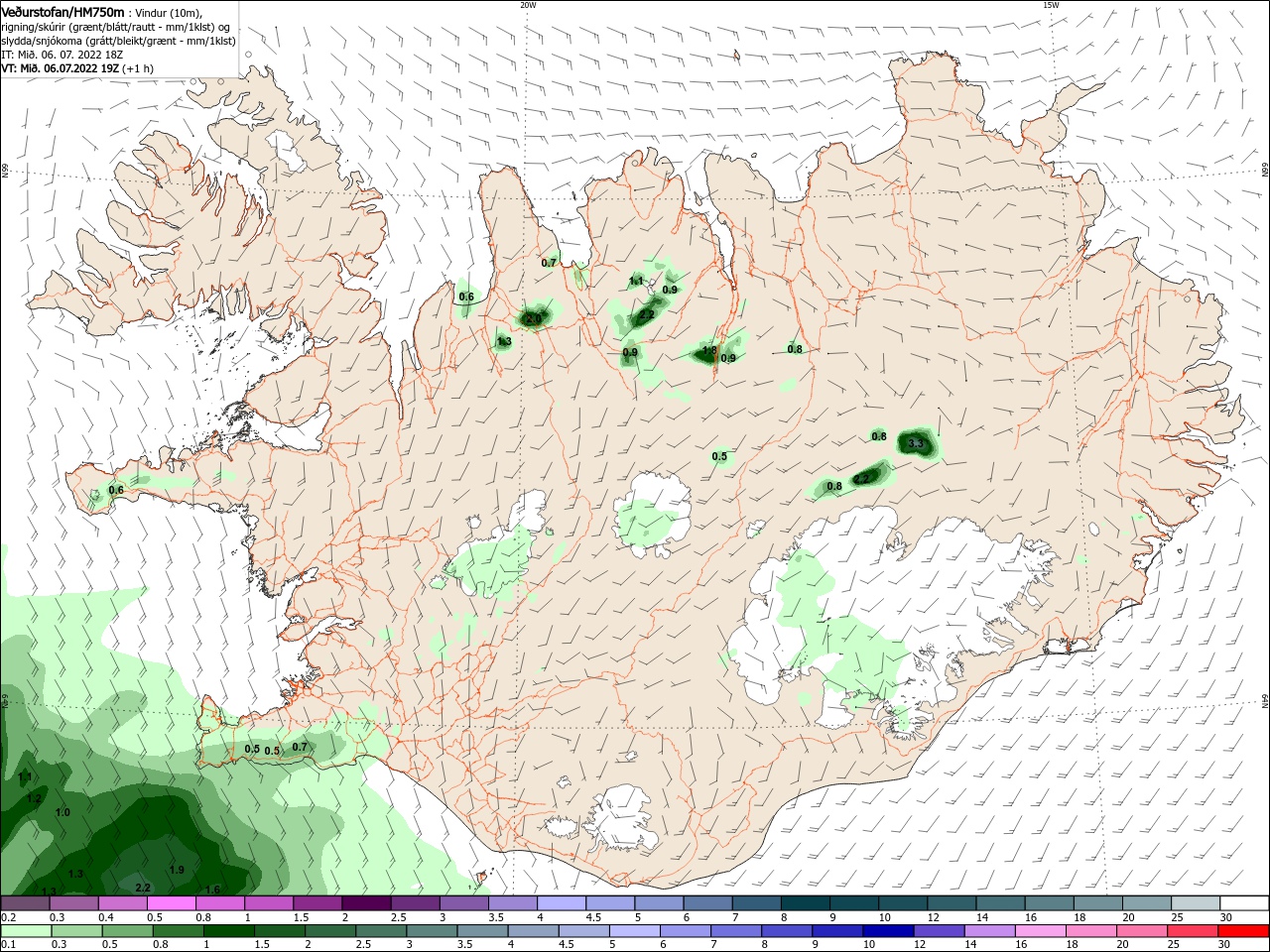Click the 0.8 label directly above the 3.3 cell
Screen dimensions: 1270x952
879,436
